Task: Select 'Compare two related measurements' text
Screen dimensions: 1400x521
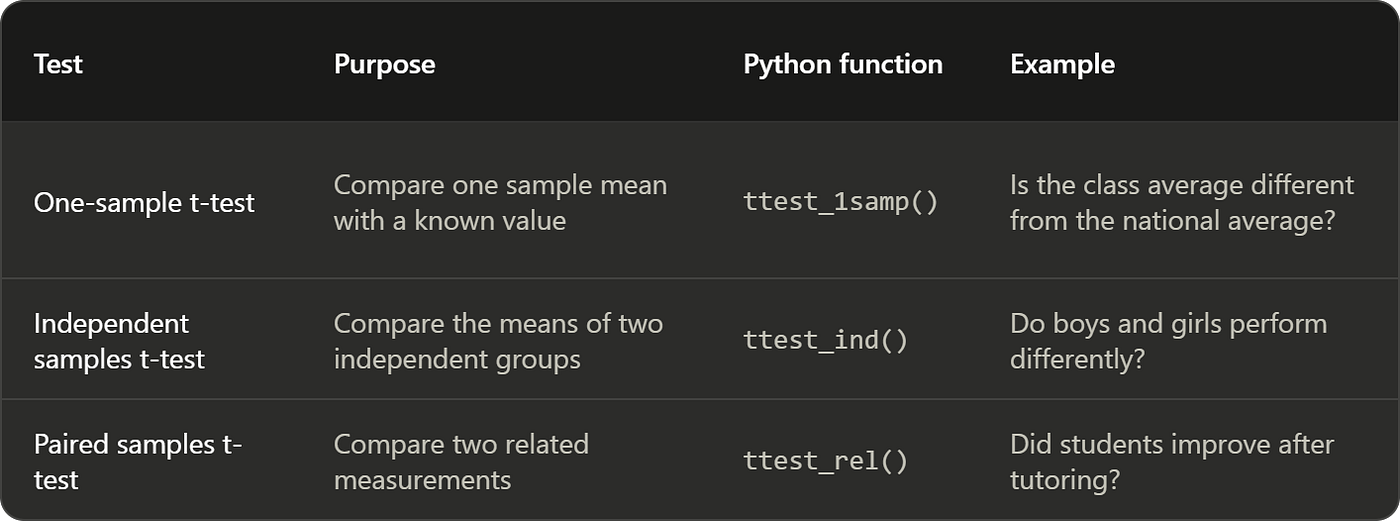Action: (461, 461)
